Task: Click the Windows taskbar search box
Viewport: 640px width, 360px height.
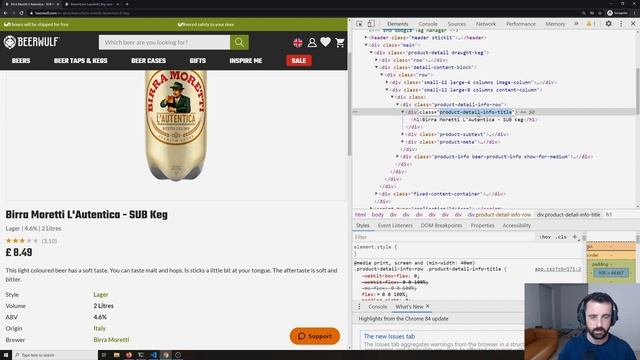Action: (55, 355)
